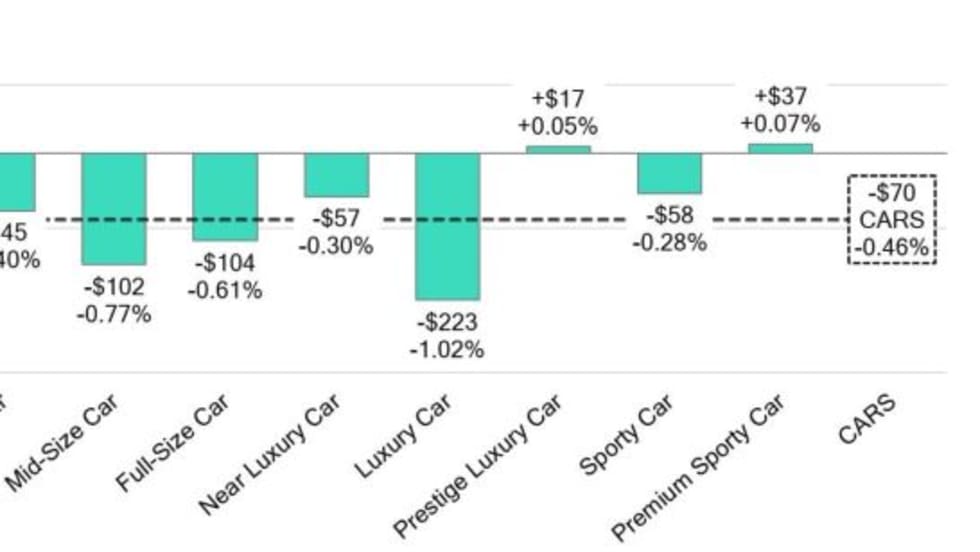Select the tall Luxury Car bar
This screenshot has height=552, width=980.
(x=448, y=226)
